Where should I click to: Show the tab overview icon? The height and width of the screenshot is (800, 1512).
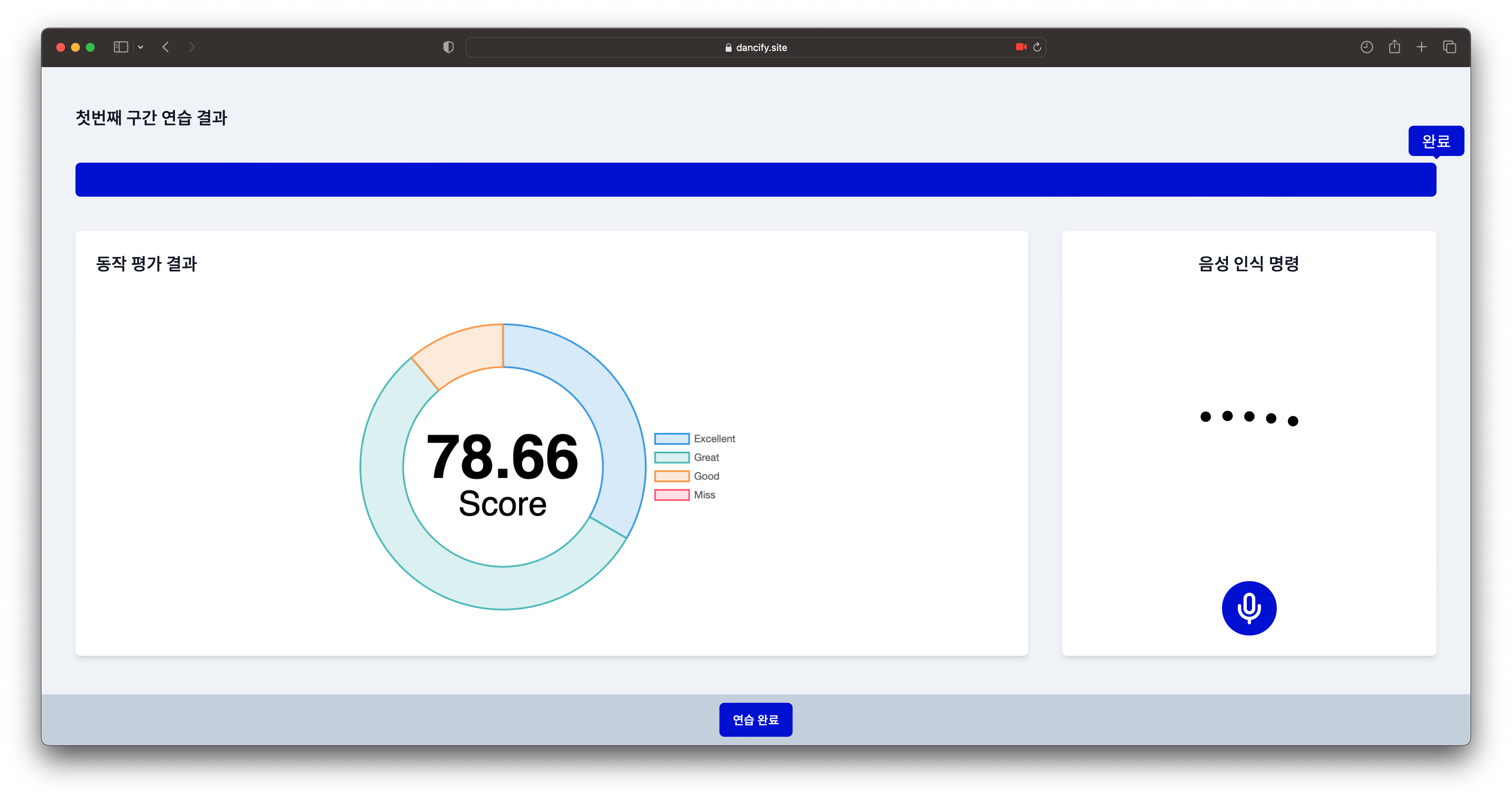(x=1449, y=47)
